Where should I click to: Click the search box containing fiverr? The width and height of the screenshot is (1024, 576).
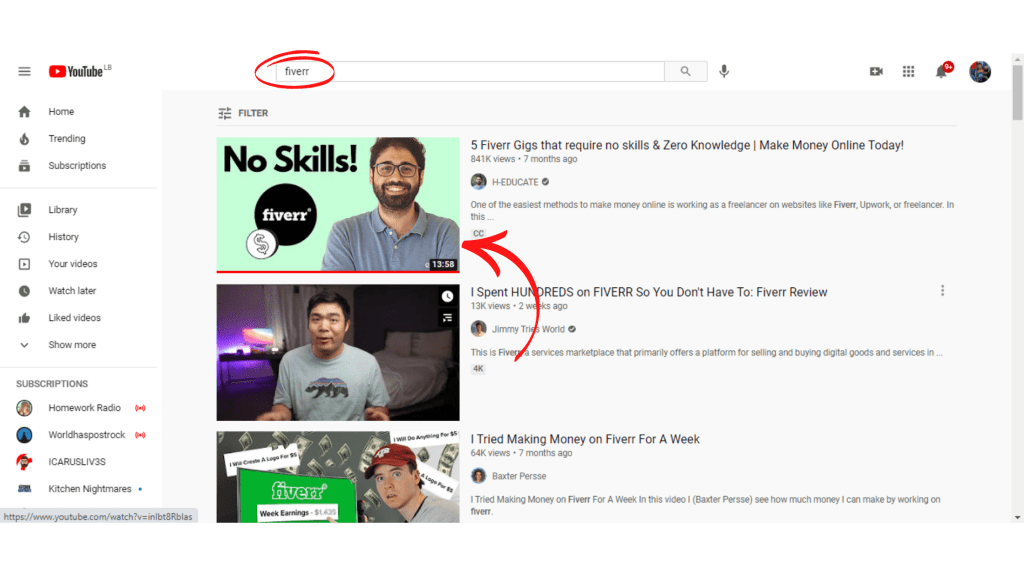(x=470, y=71)
